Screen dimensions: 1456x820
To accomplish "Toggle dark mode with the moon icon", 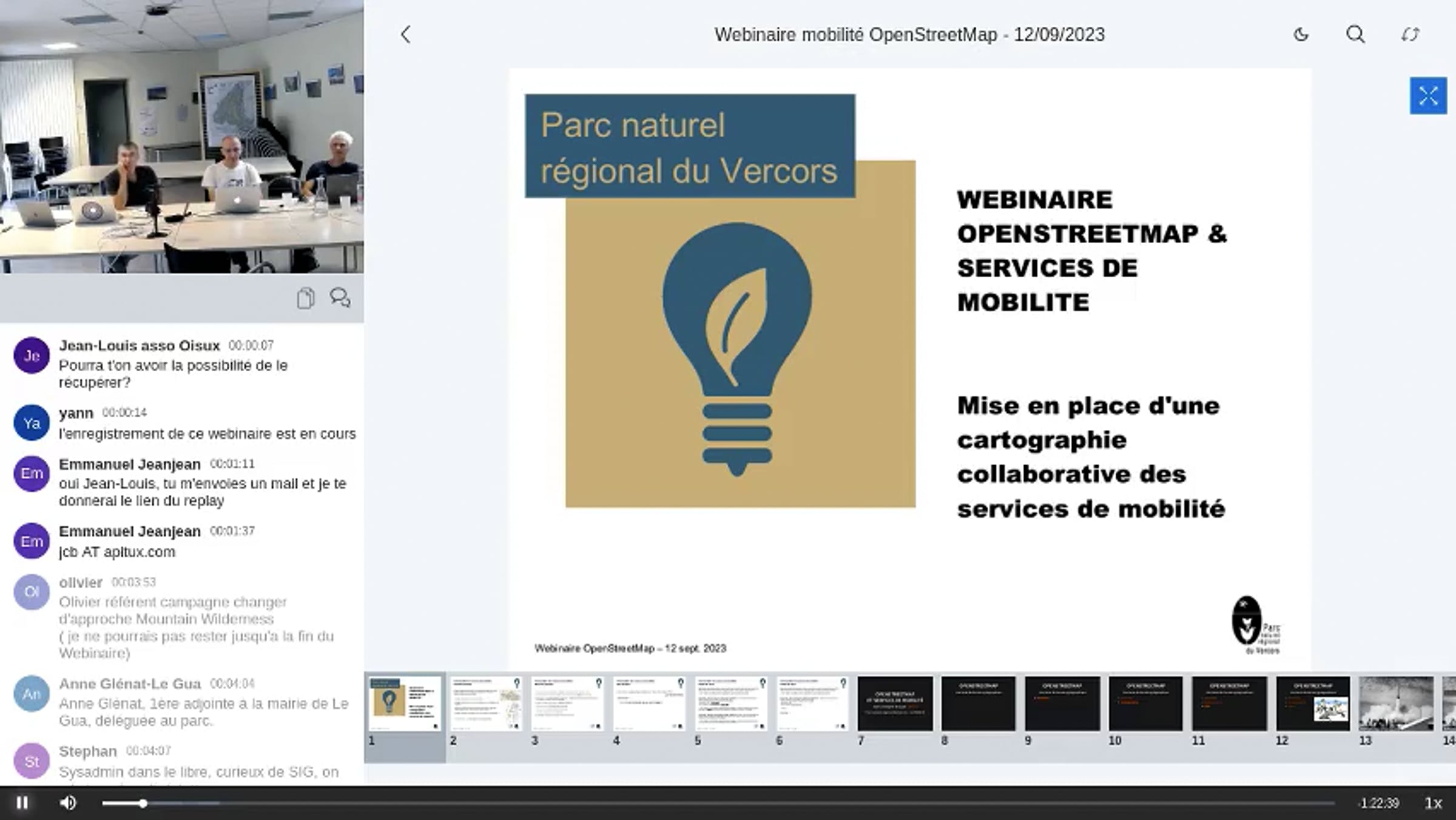I will point(1301,35).
